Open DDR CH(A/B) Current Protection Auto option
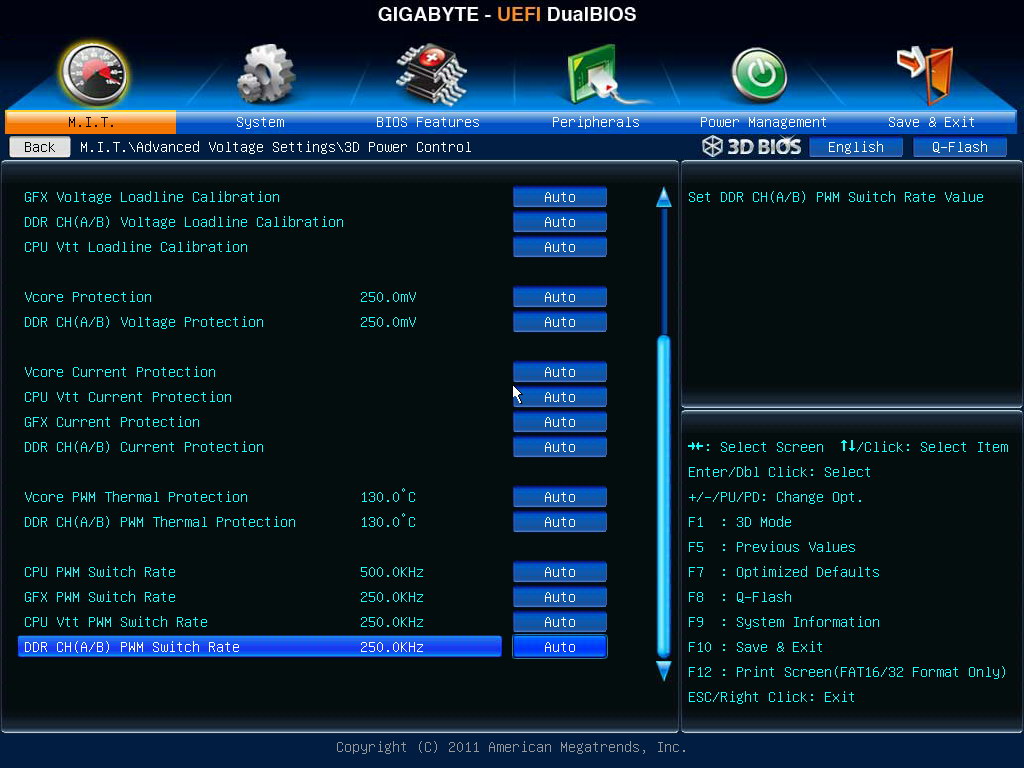Viewport: 1024px width, 768px height. coord(560,447)
